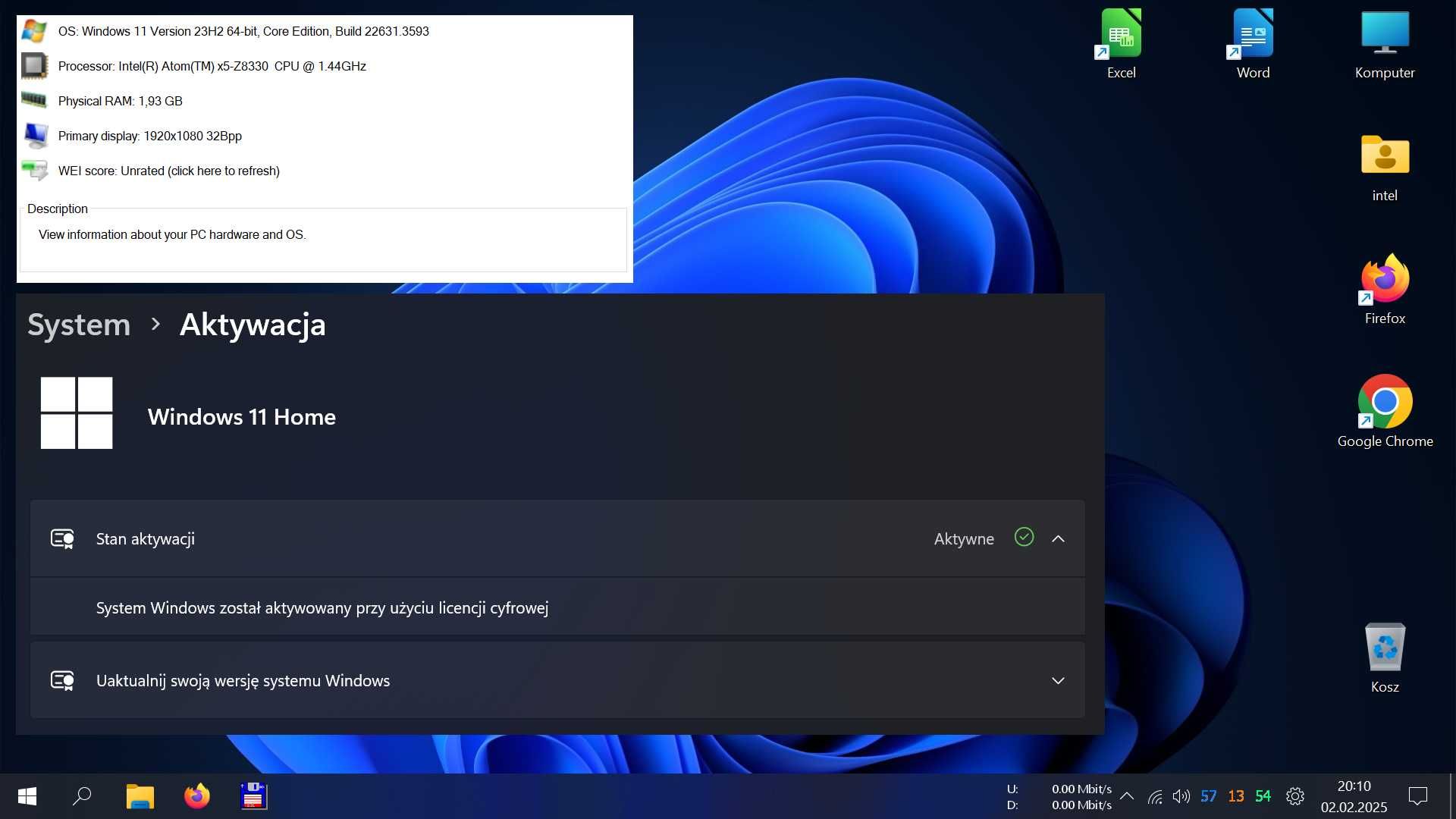Click the Aktywne status label

(964, 538)
